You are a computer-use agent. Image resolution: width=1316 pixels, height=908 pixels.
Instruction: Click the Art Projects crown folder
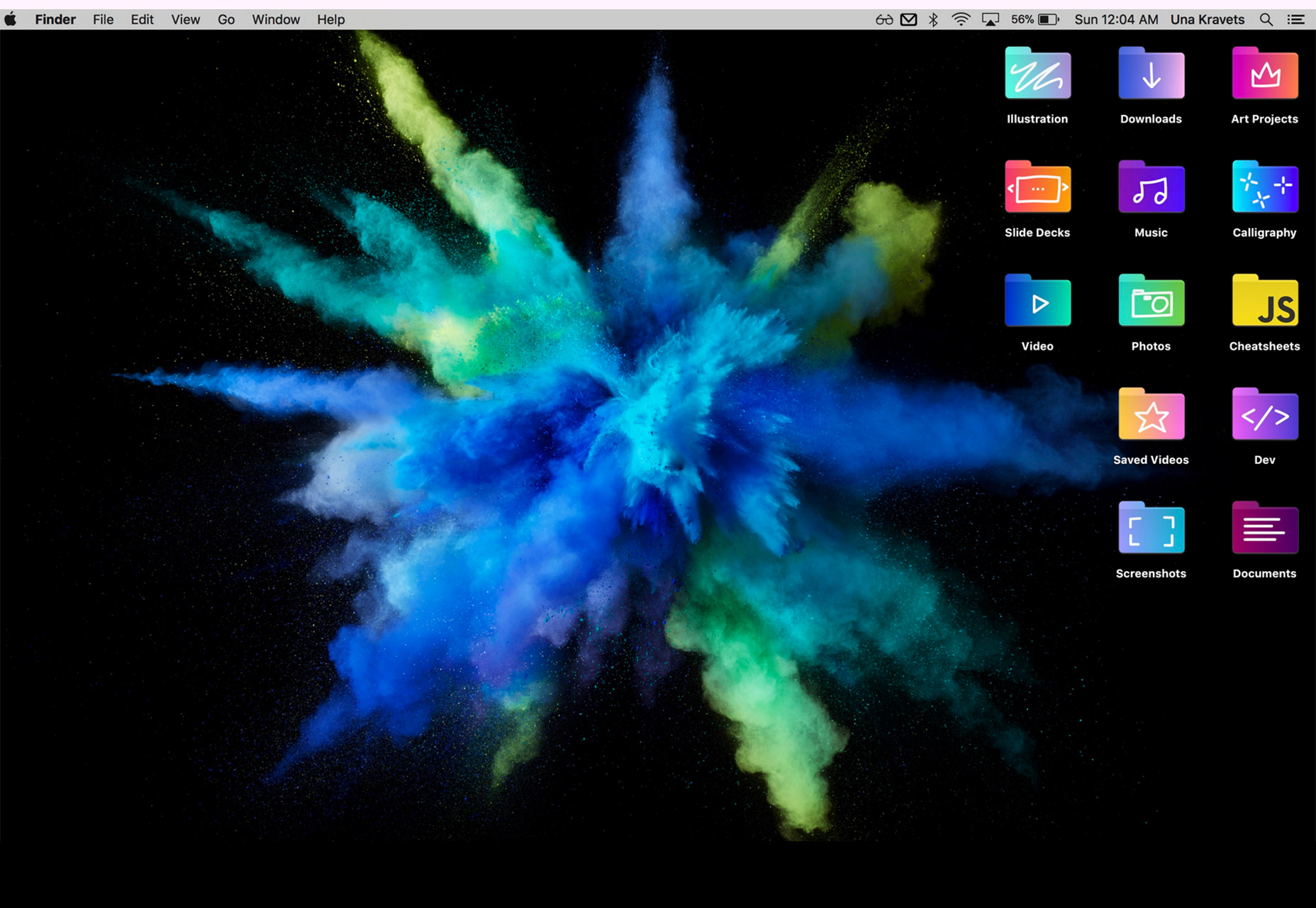coord(1265,73)
